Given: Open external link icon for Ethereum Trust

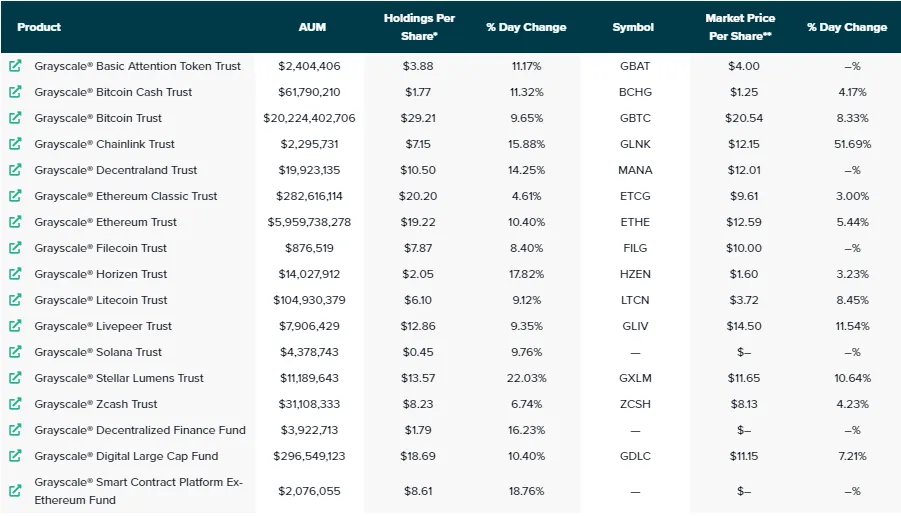Looking at the screenshot, I should (16, 222).
